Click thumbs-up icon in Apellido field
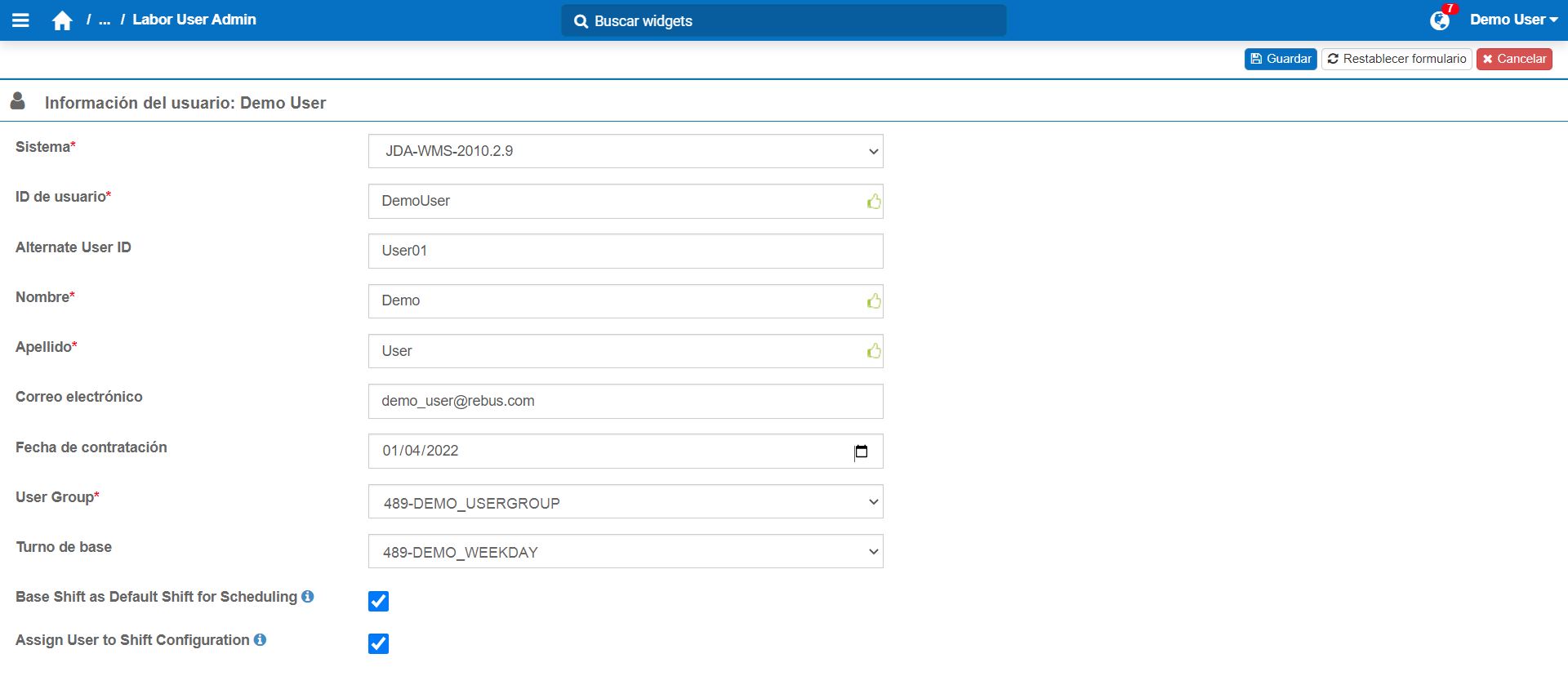Viewport: 1568px width, 685px height. click(874, 351)
